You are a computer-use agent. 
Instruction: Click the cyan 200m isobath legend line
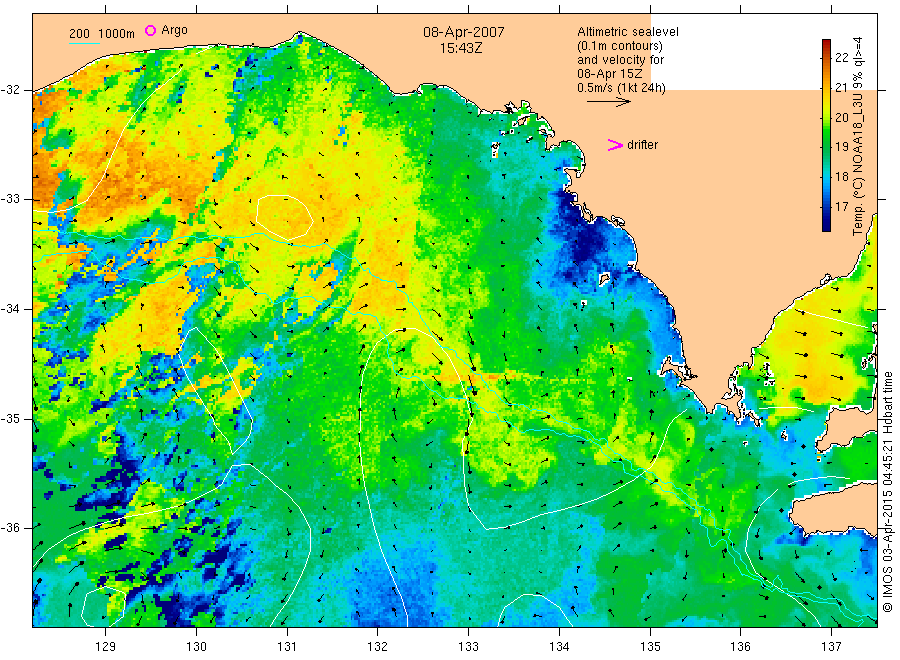(84, 44)
